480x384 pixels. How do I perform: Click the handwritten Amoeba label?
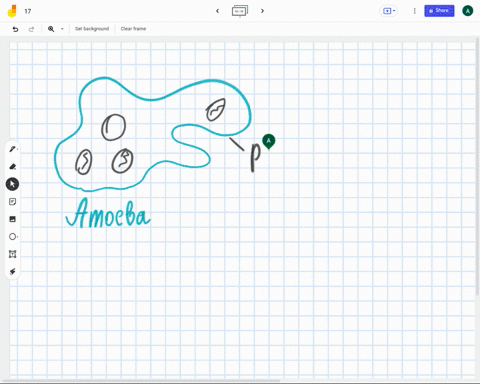pyautogui.click(x=108, y=213)
